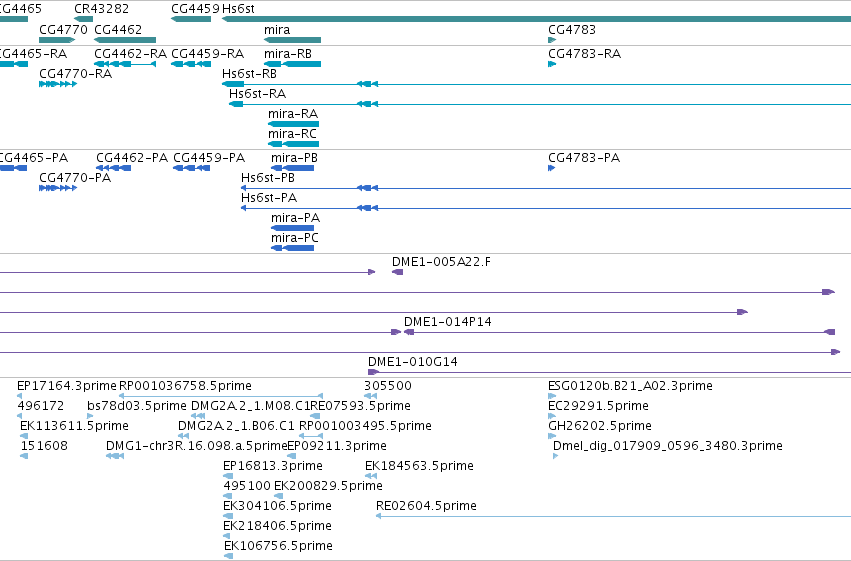Select the EP09211.3prime feature label

[336, 446]
